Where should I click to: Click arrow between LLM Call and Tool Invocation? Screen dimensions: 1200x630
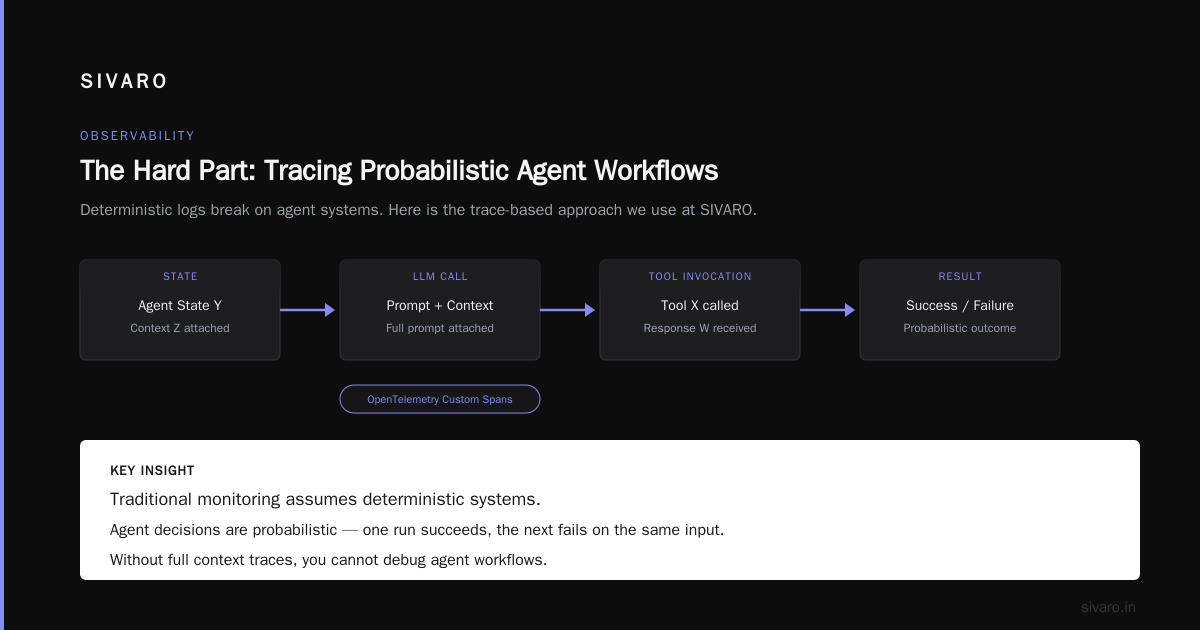click(x=568, y=310)
